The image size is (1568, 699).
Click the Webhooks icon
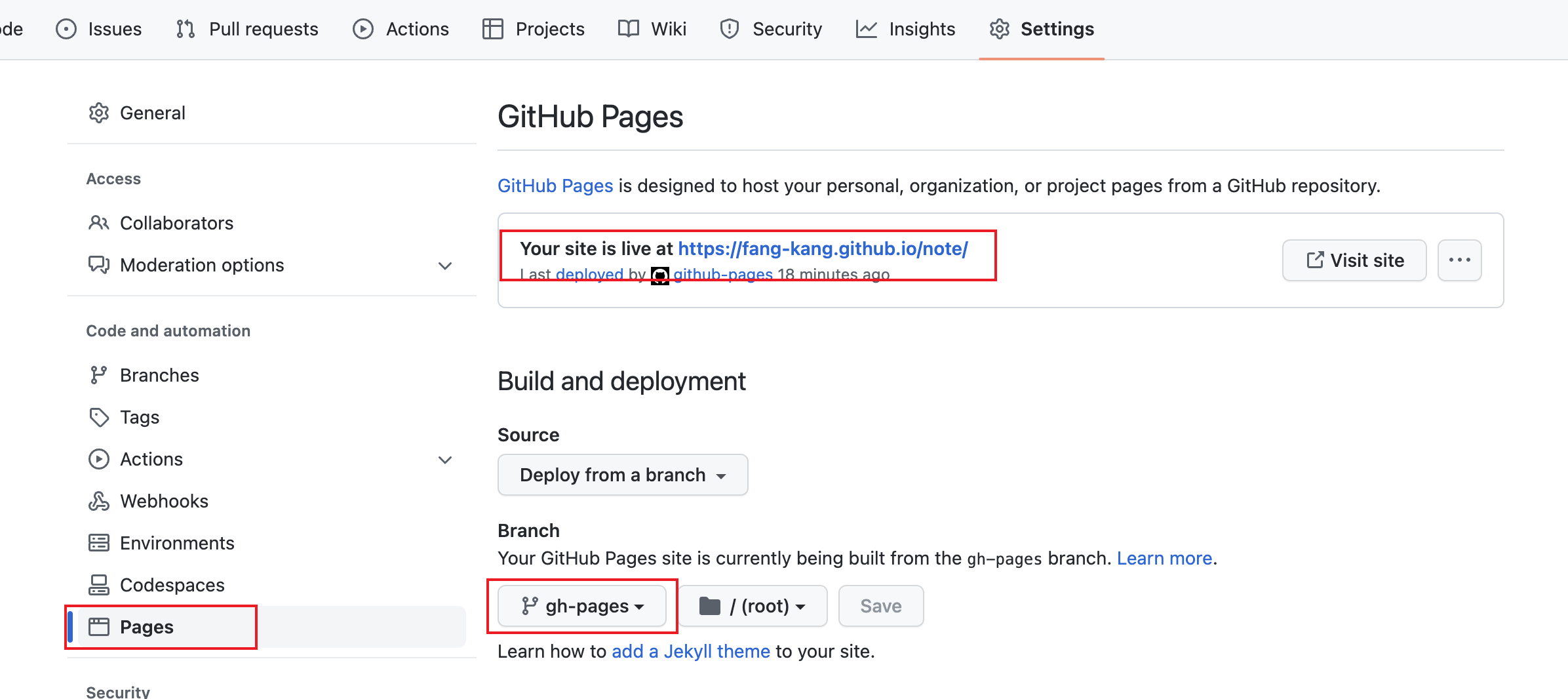[x=99, y=501]
